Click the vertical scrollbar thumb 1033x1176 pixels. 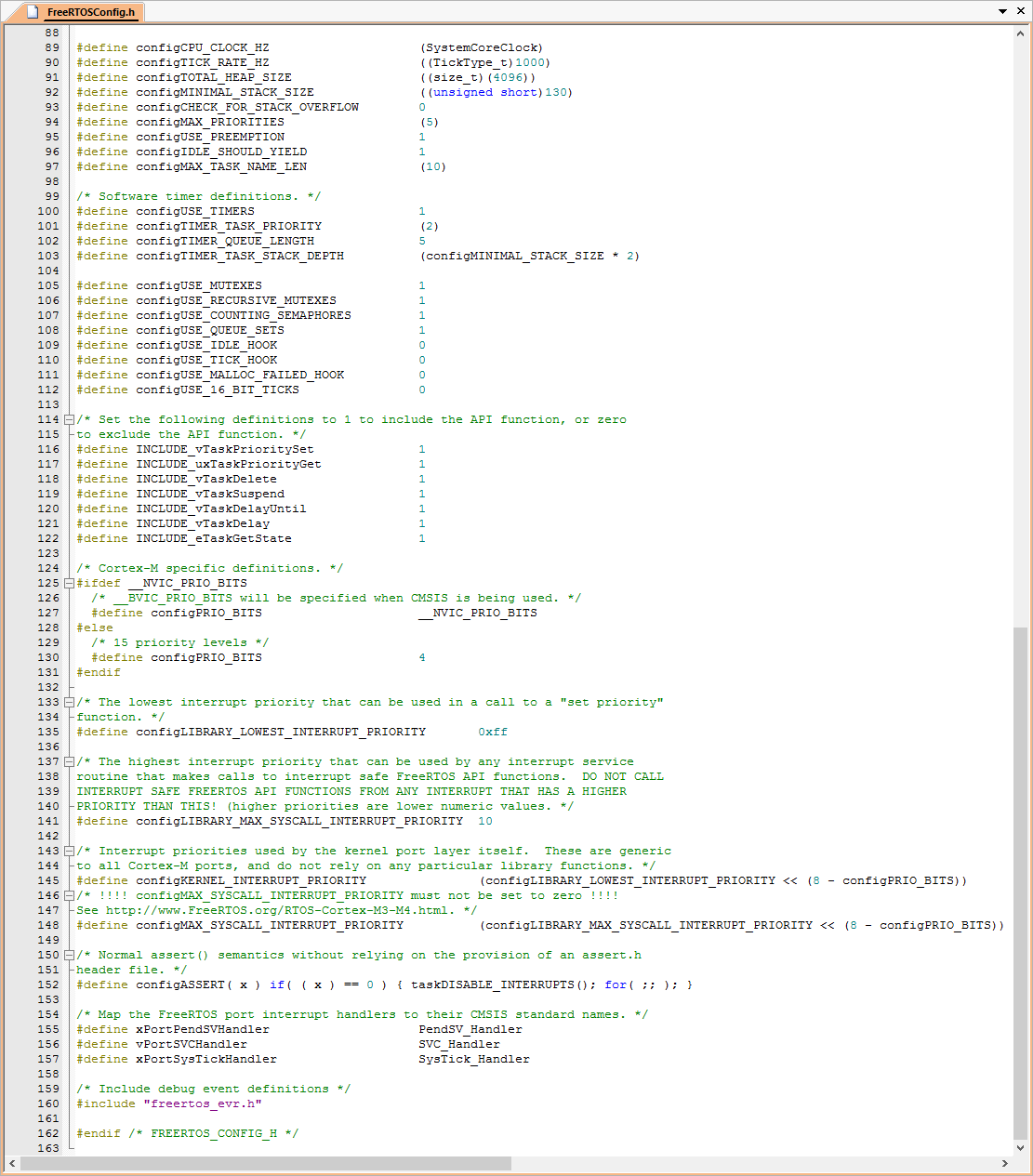1020,883
